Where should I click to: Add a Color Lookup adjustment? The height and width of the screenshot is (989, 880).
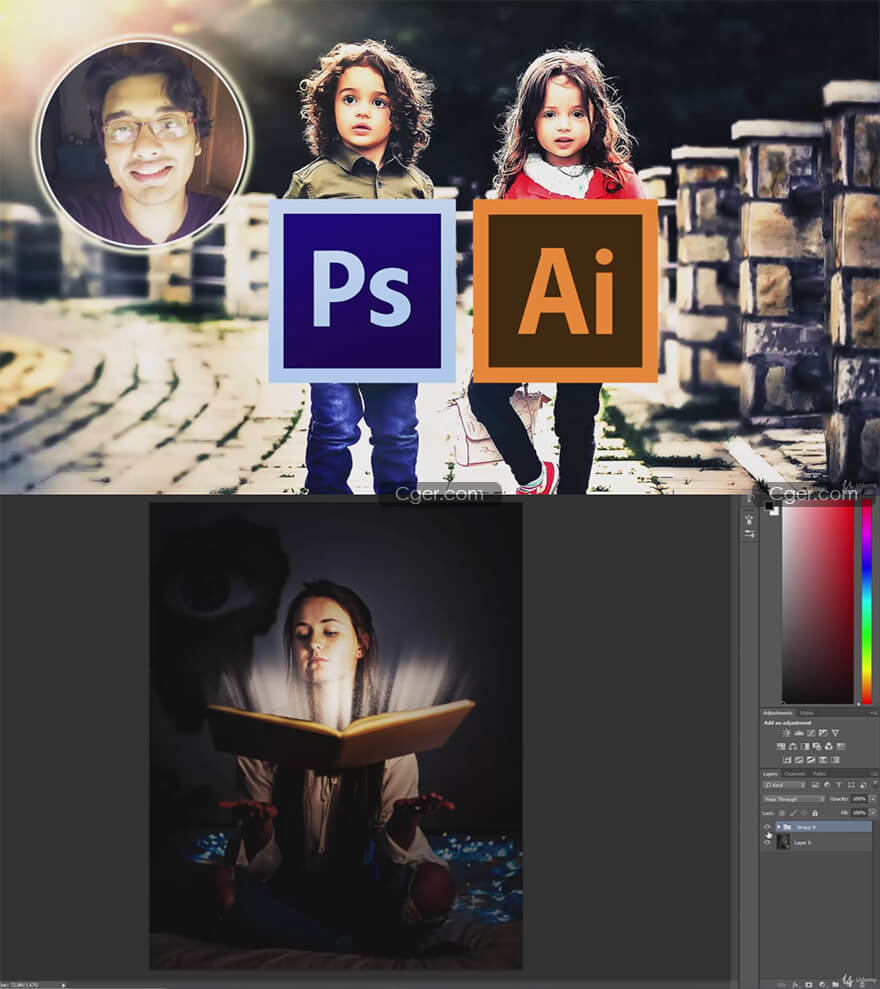tap(841, 746)
